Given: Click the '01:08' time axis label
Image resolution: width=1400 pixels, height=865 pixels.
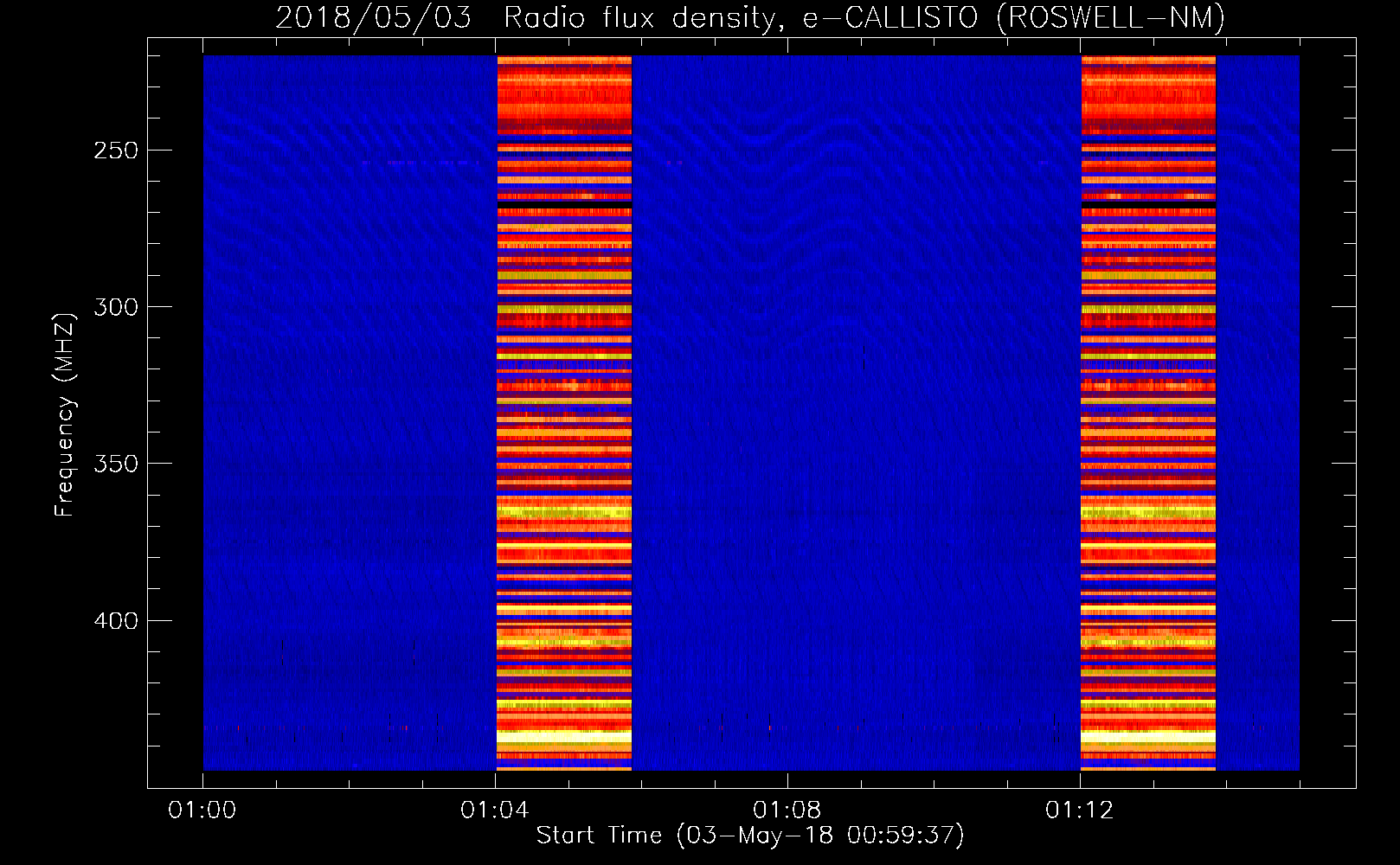Looking at the screenshot, I should pos(787,811).
